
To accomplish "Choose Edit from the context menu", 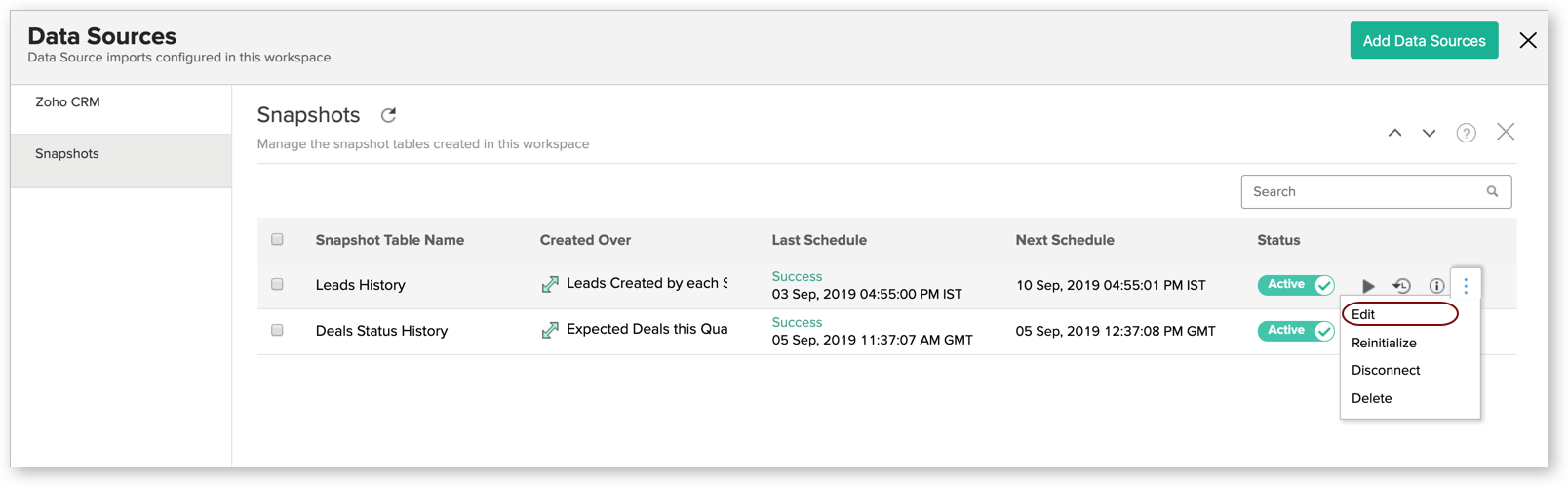I will (1363, 314).
